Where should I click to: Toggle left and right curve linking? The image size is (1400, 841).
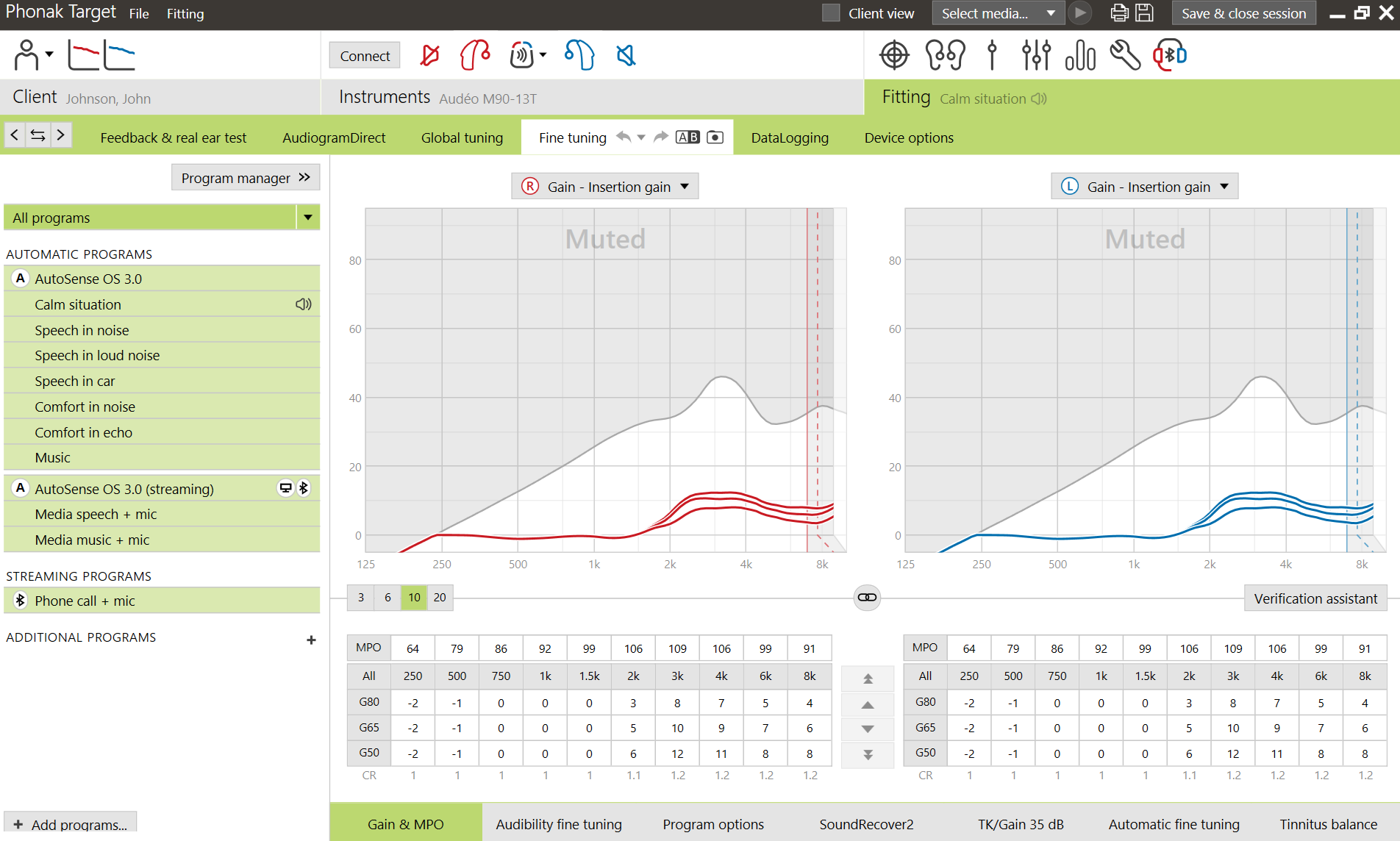click(x=866, y=598)
